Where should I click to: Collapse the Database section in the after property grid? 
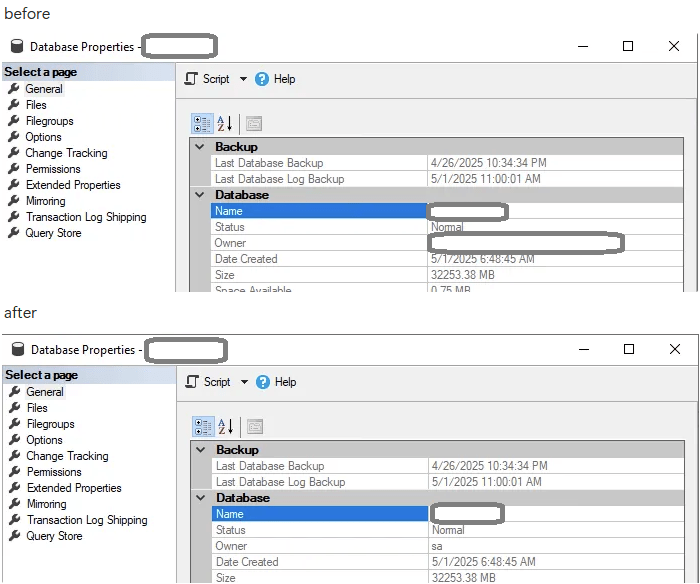202,498
